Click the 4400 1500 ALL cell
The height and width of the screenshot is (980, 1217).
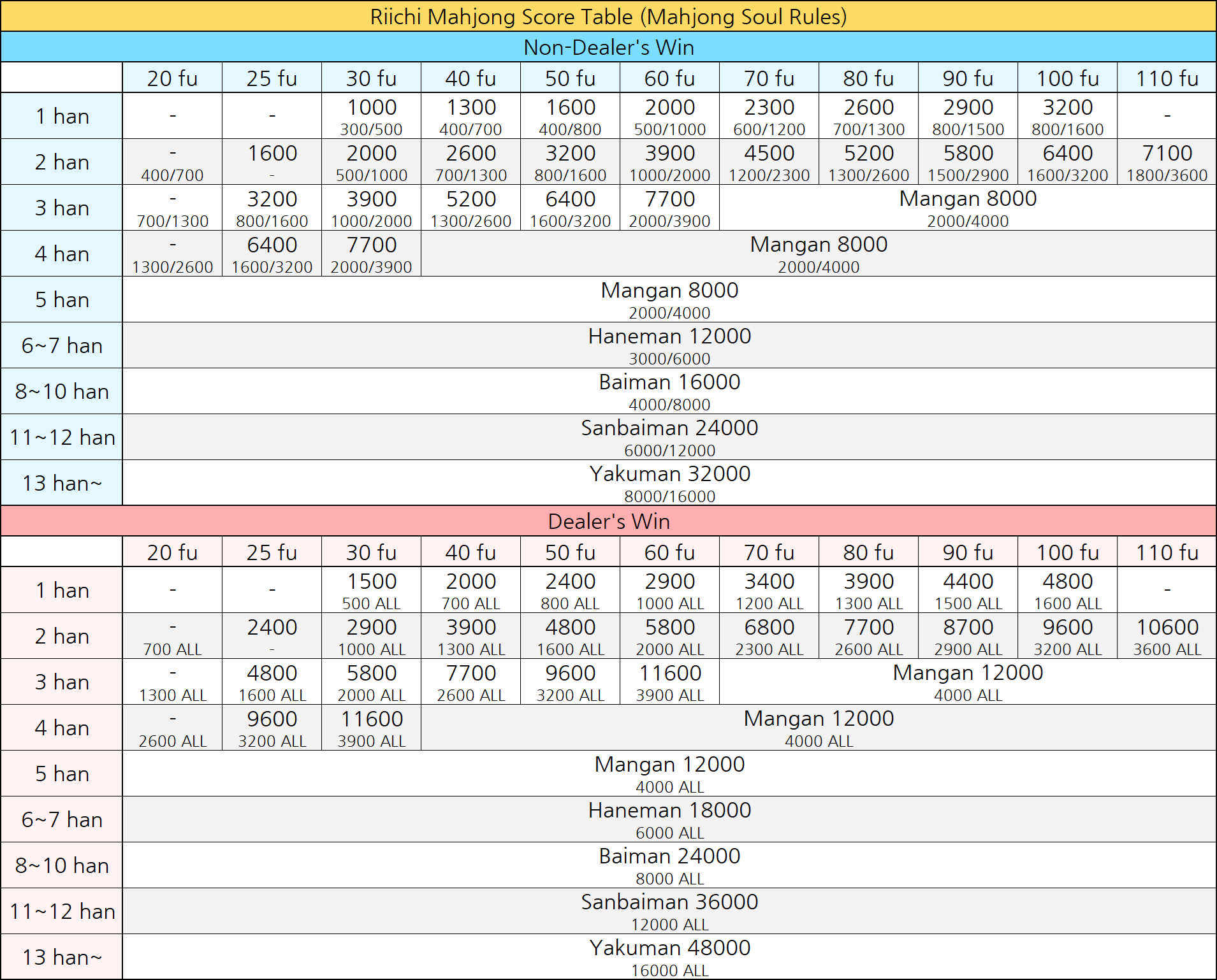[968, 590]
